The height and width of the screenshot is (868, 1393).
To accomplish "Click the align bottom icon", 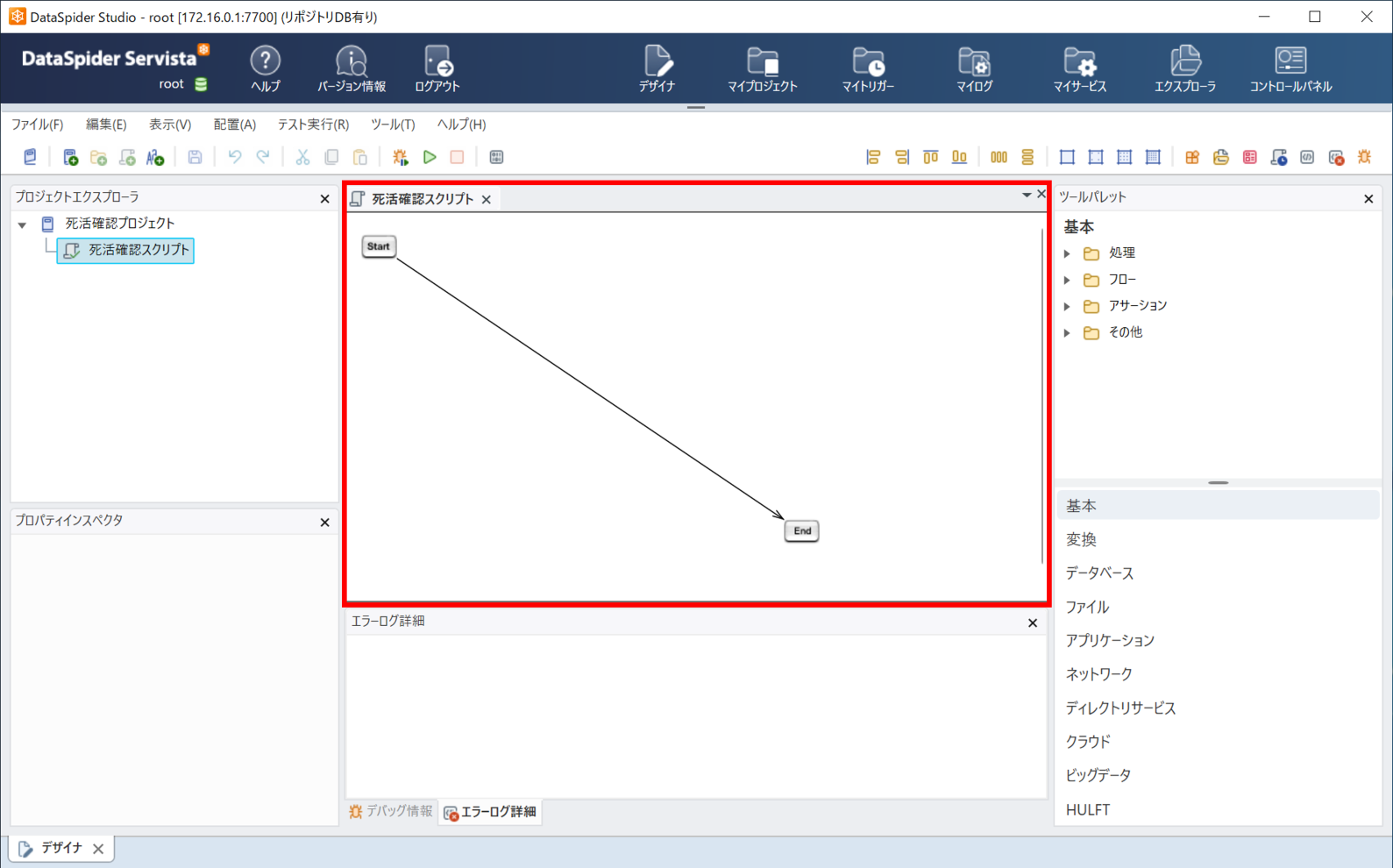I will tap(960, 157).
